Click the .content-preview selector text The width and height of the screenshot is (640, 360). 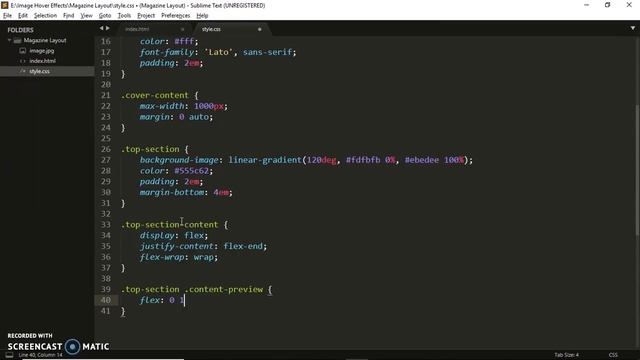[224, 289]
